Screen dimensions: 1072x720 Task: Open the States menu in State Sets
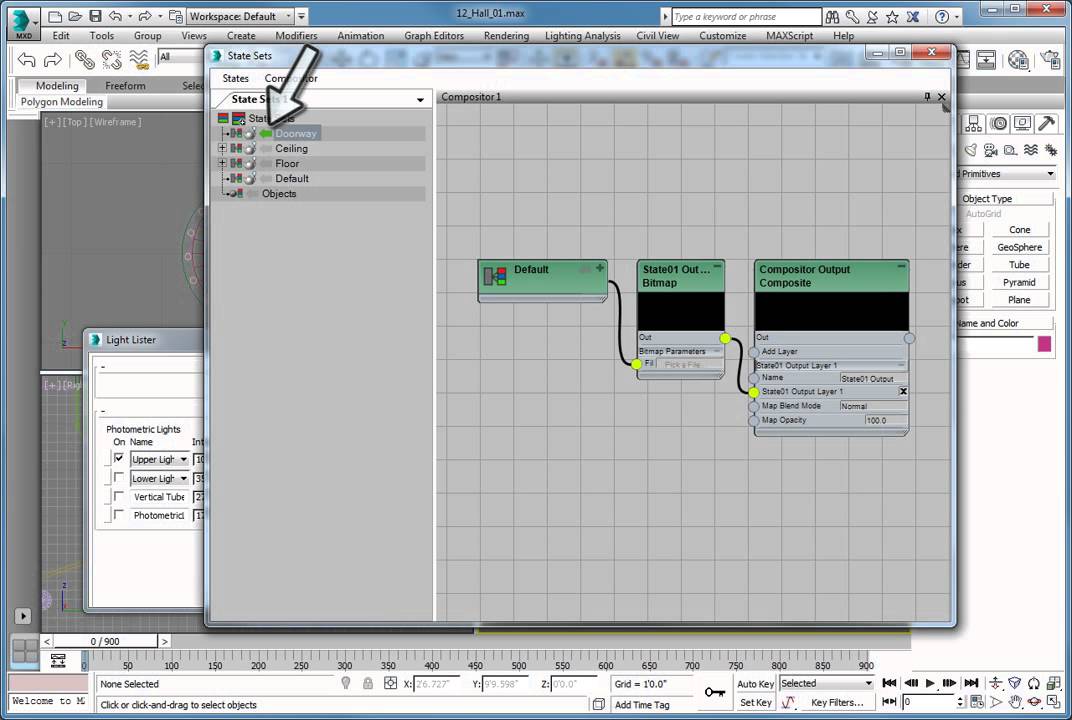coord(235,79)
